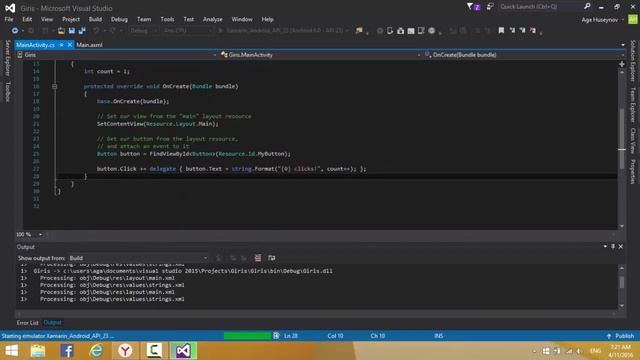Open the Team menu
This screenshot has height=360, width=640.
point(144,19)
